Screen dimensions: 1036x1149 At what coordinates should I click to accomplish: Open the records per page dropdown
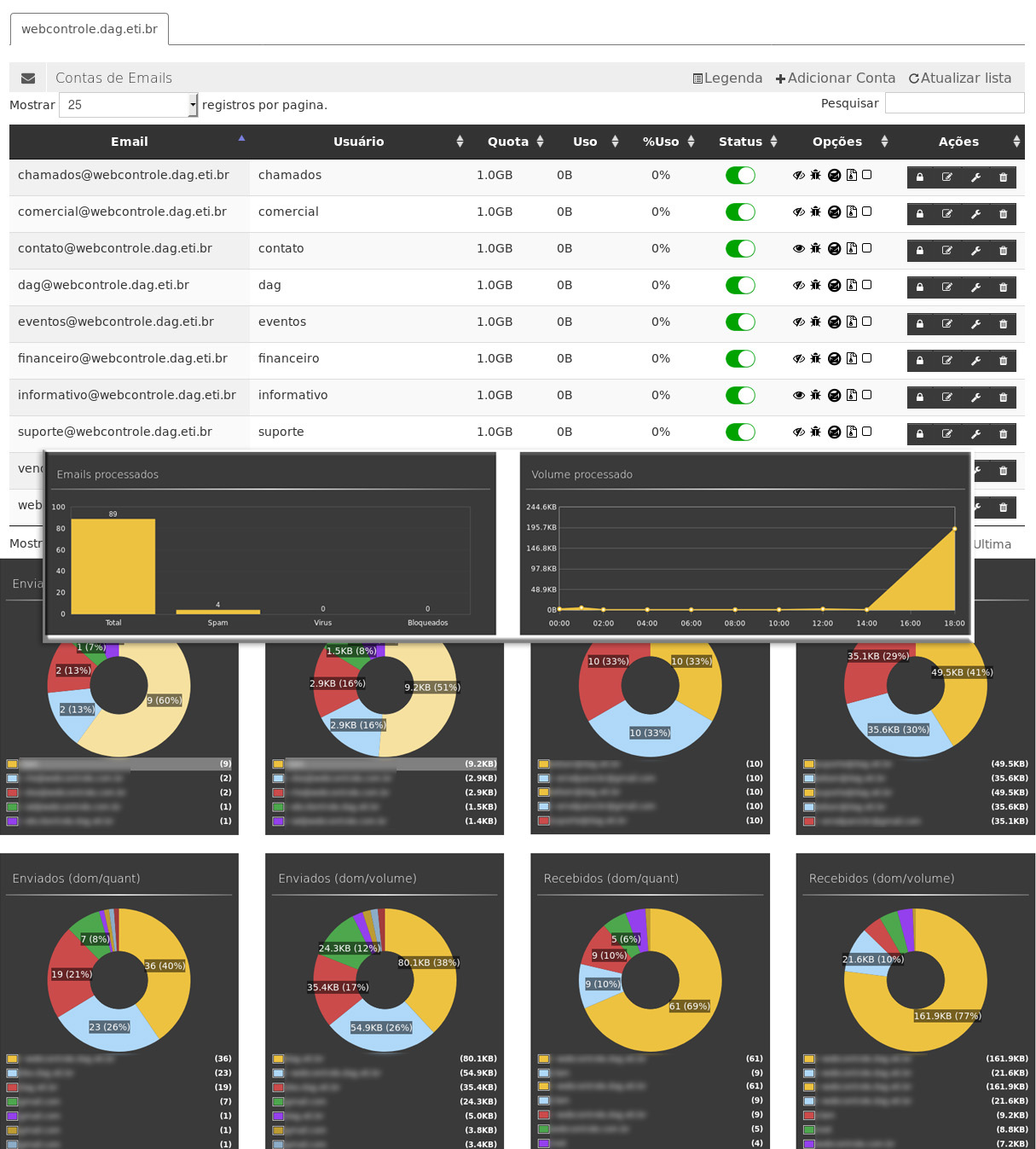[128, 105]
